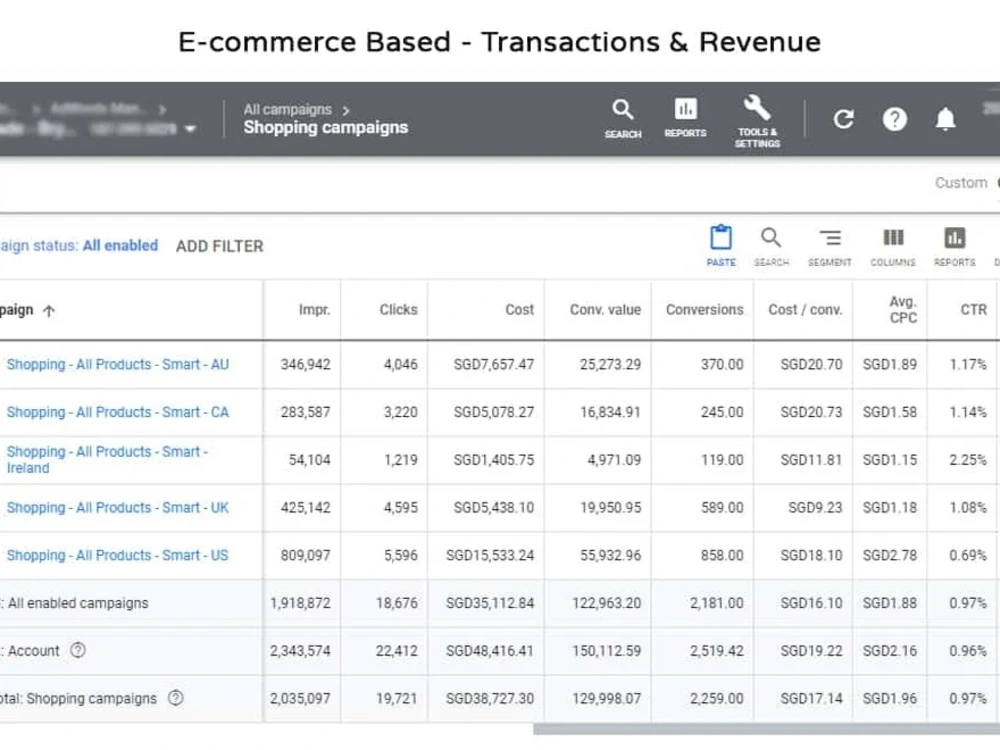Select the US impressions value 809,097
Viewport: 1000px width, 750px height.
point(305,555)
